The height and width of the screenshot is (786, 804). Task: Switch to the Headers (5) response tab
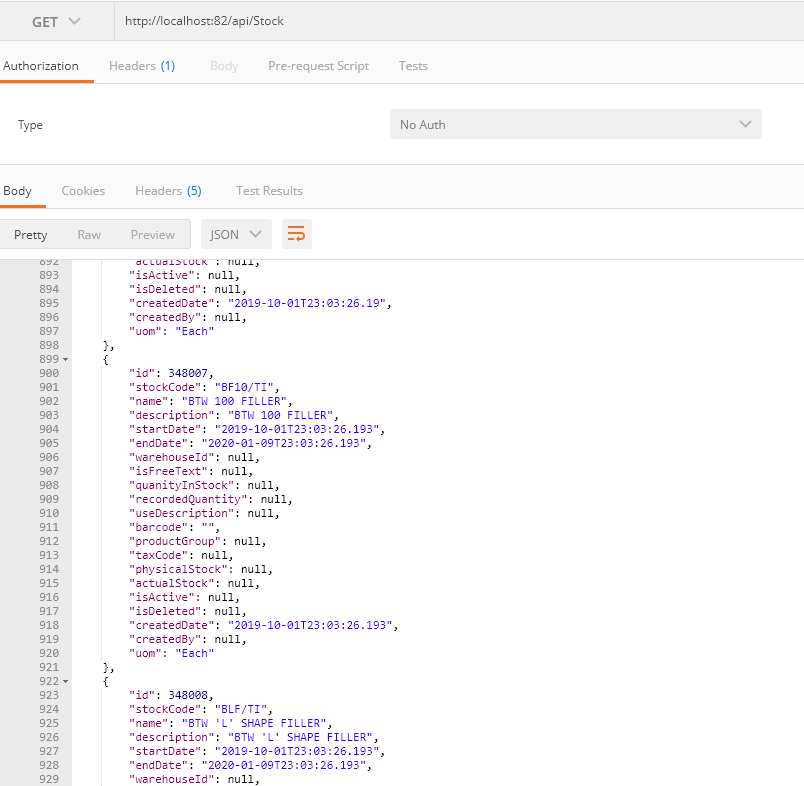[168, 190]
